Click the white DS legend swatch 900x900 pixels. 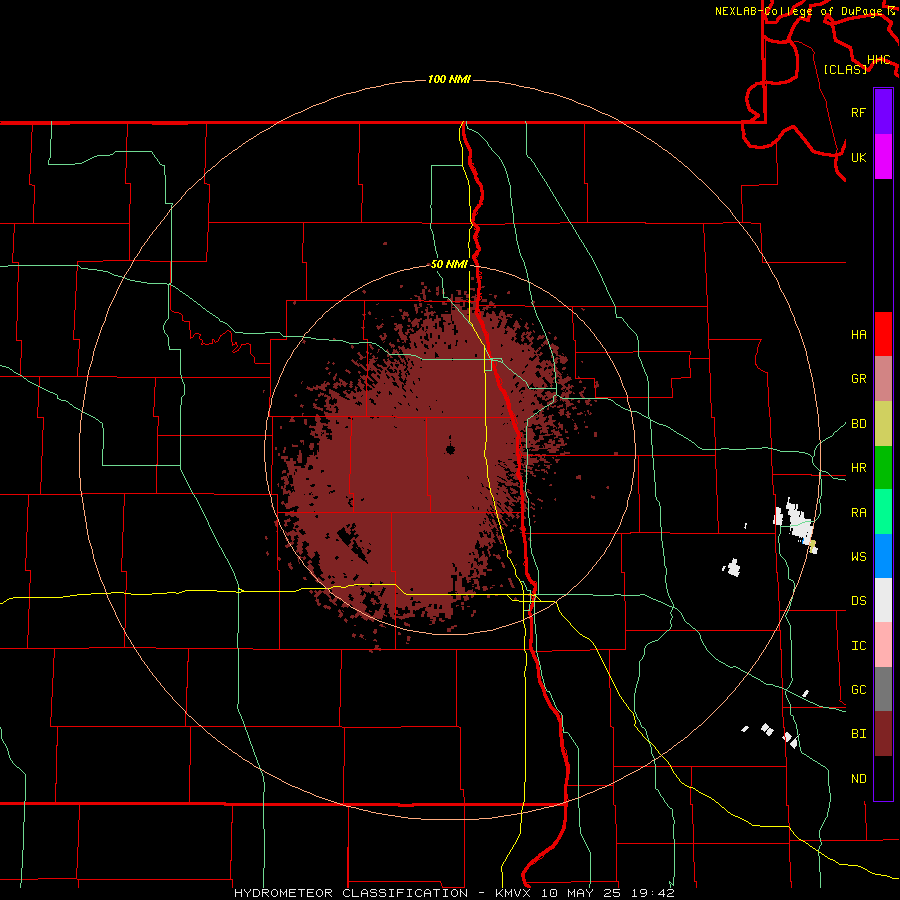point(883,600)
